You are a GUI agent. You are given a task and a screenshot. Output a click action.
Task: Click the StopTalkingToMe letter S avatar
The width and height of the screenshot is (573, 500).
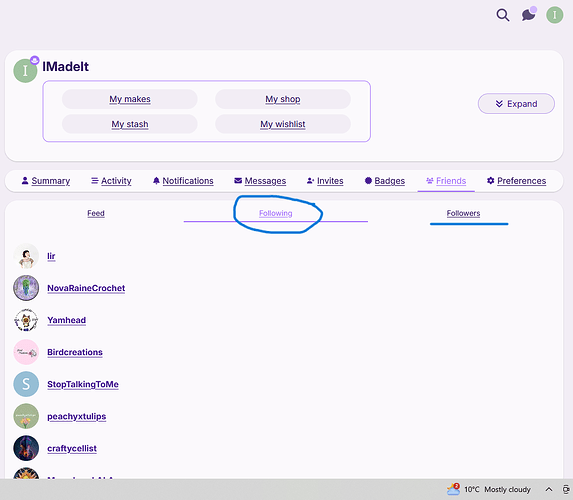click(26, 384)
